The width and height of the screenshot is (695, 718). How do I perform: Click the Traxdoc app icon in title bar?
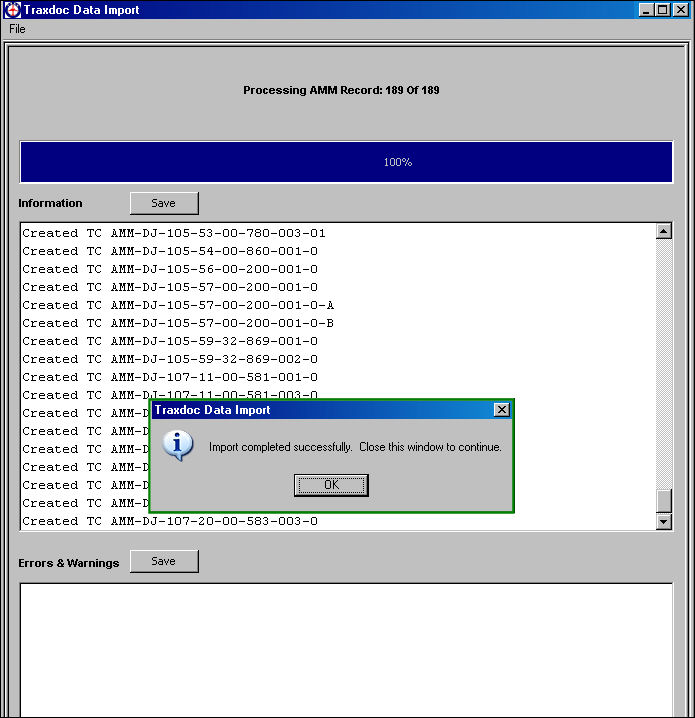pyautogui.click(x=12, y=10)
